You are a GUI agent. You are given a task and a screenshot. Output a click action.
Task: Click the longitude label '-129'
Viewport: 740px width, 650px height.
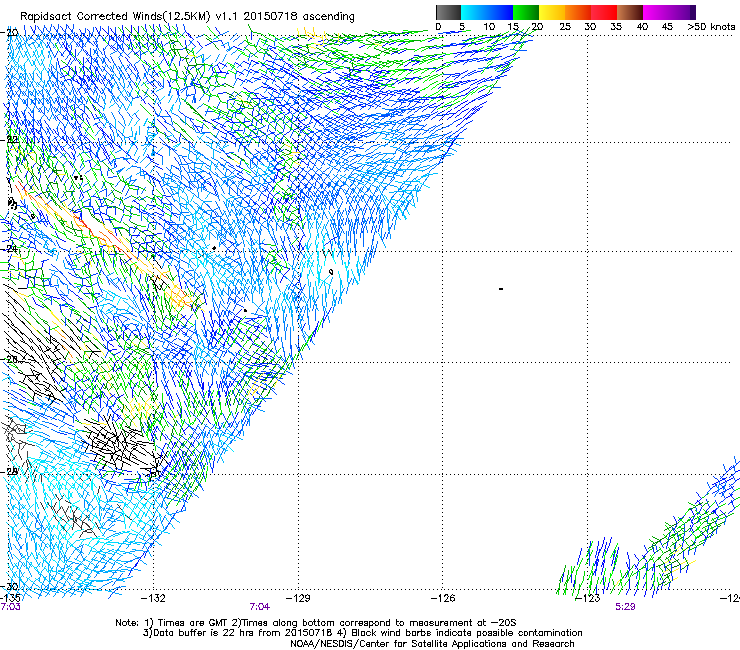point(298,599)
